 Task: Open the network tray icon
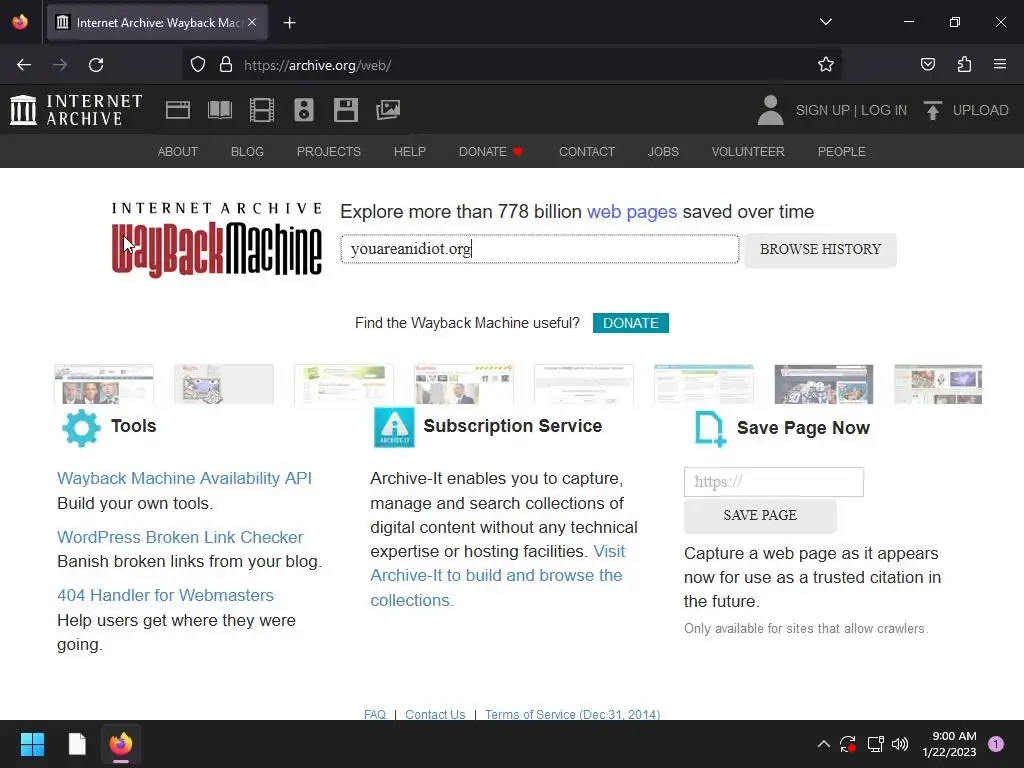[875, 744]
